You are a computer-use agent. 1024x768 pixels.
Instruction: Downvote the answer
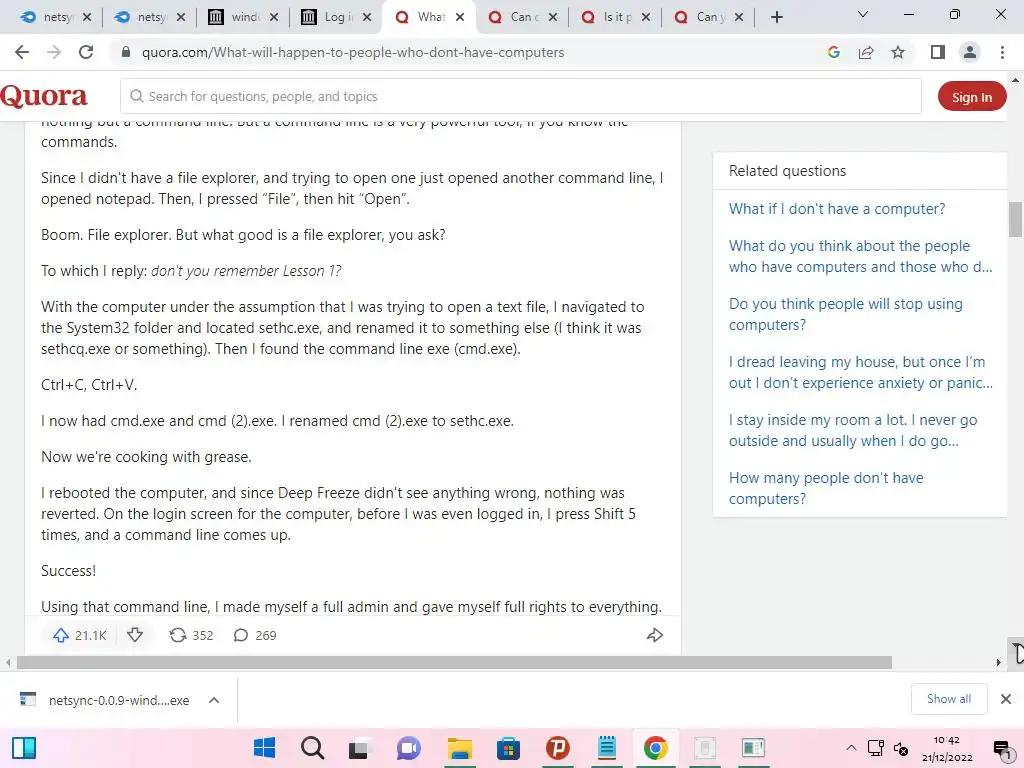pyautogui.click(x=135, y=635)
